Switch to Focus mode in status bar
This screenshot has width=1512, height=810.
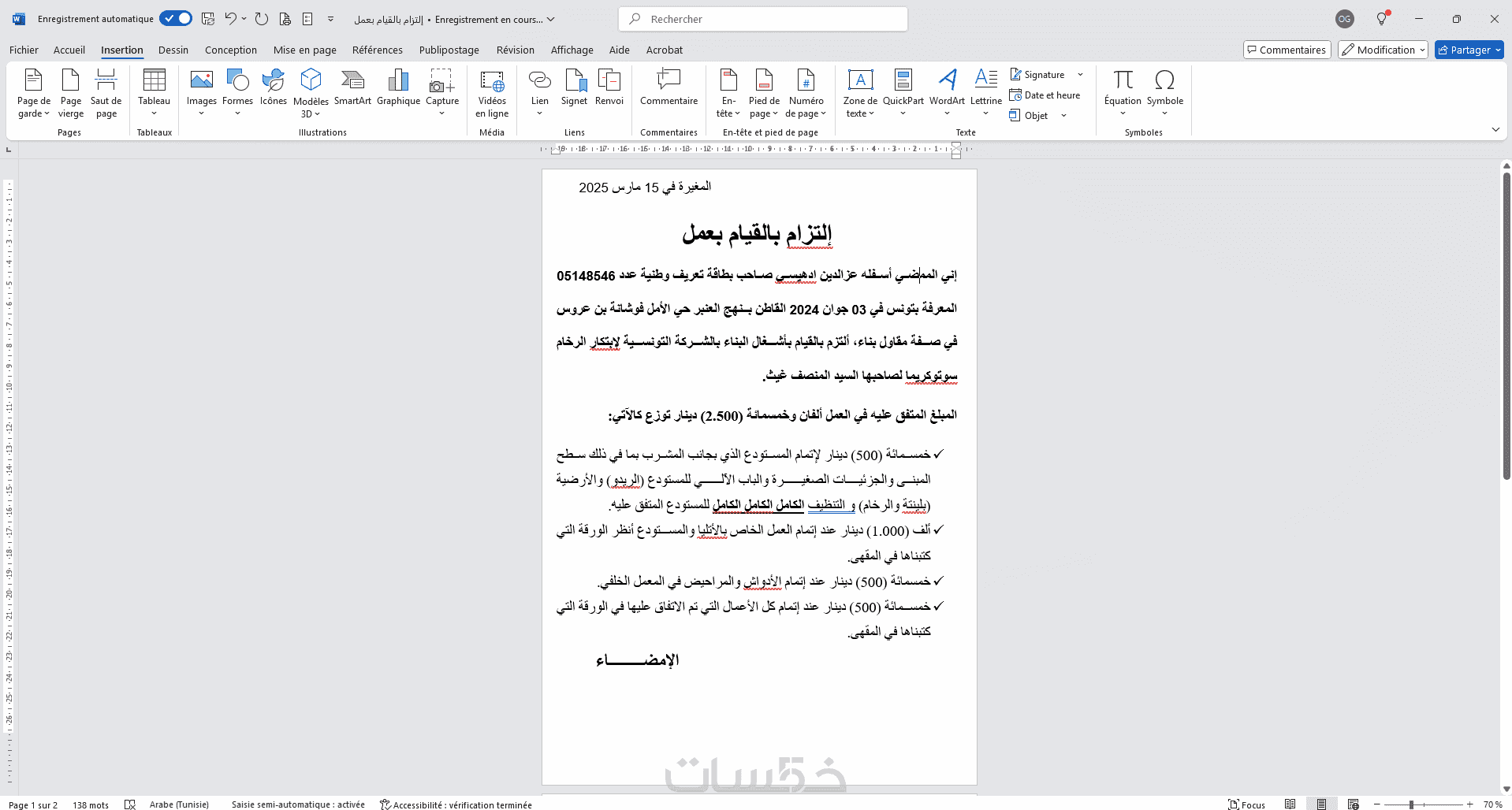pos(1247,804)
